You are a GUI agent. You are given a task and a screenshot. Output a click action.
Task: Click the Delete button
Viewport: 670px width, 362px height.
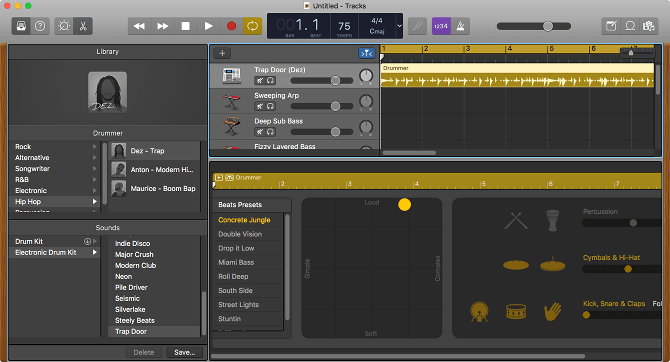(x=144, y=353)
